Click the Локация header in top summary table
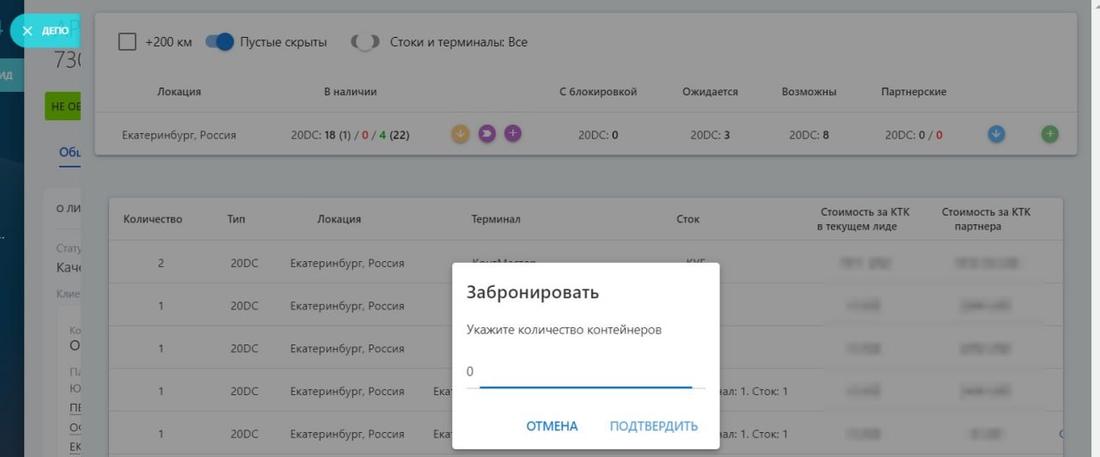Image resolution: width=1100 pixels, height=457 pixels. (x=179, y=92)
